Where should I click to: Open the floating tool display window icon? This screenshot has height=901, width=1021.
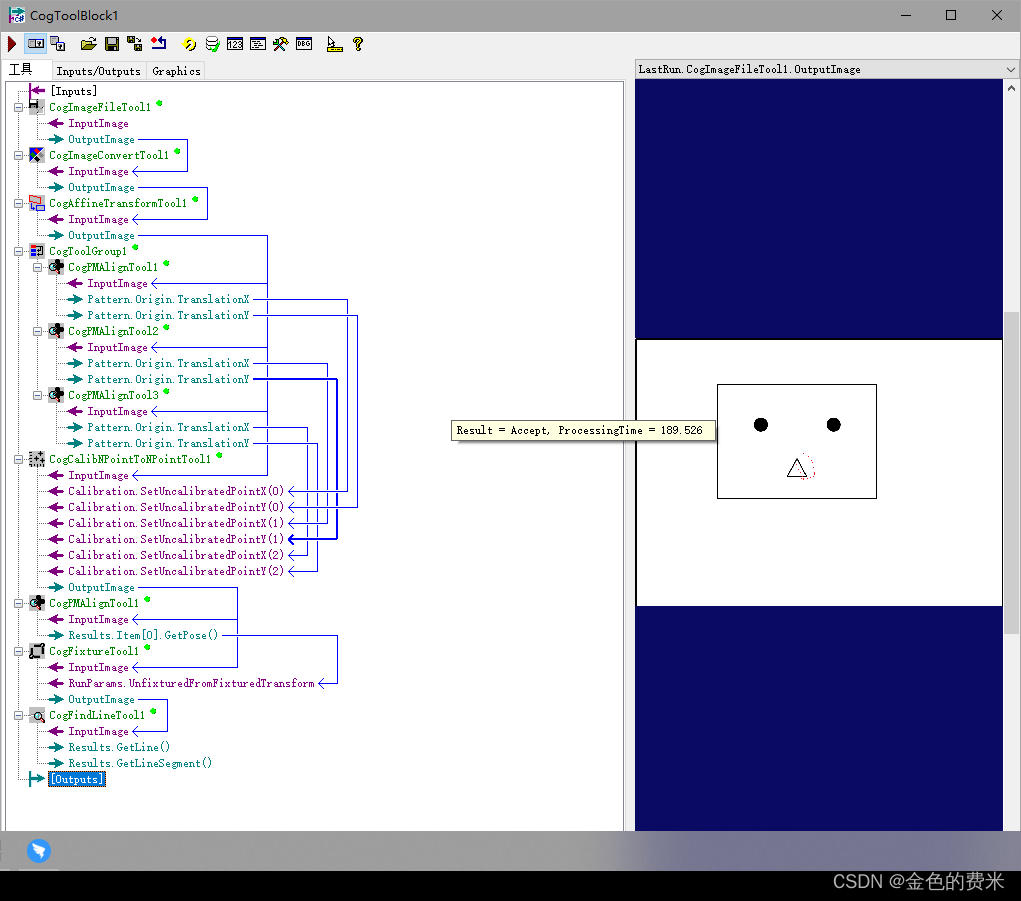pyautogui.click(x=58, y=44)
